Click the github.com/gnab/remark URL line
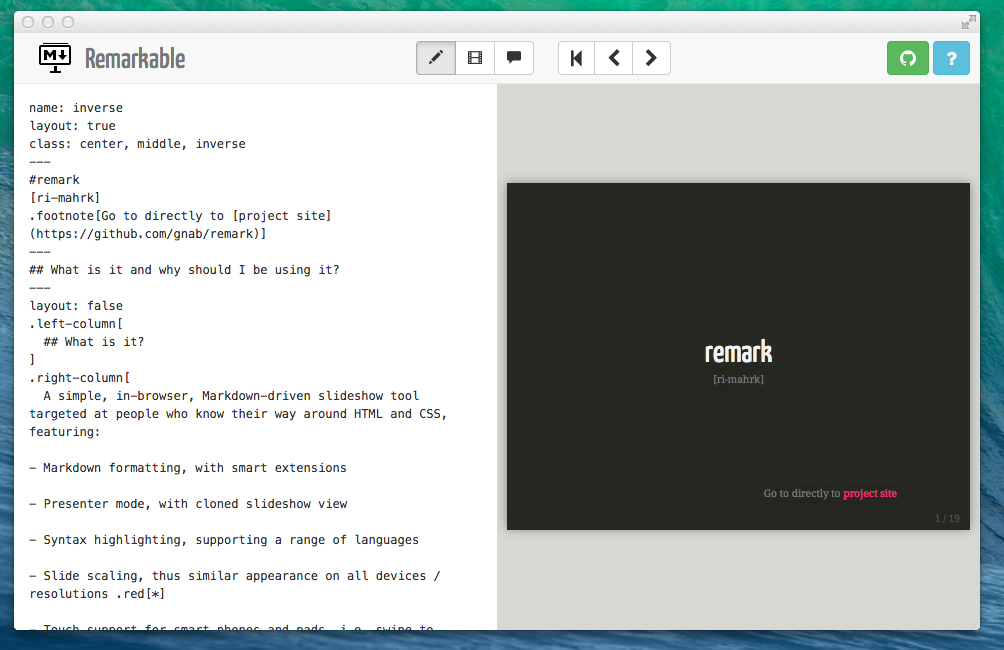This screenshot has width=1004, height=650. point(148,233)
